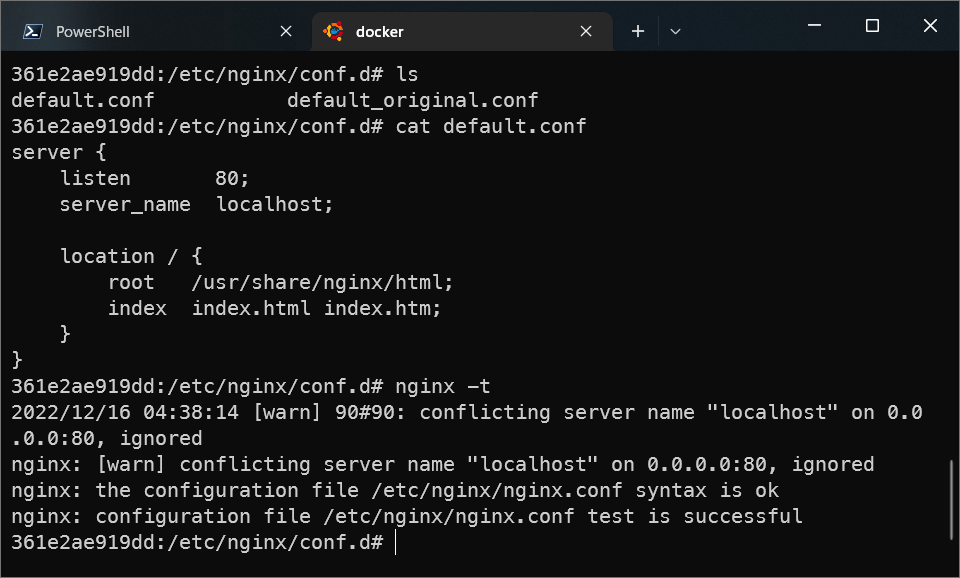
Task: Click the 'listen 80;' line
Action: pyautogui.click(x=154, y=178)
